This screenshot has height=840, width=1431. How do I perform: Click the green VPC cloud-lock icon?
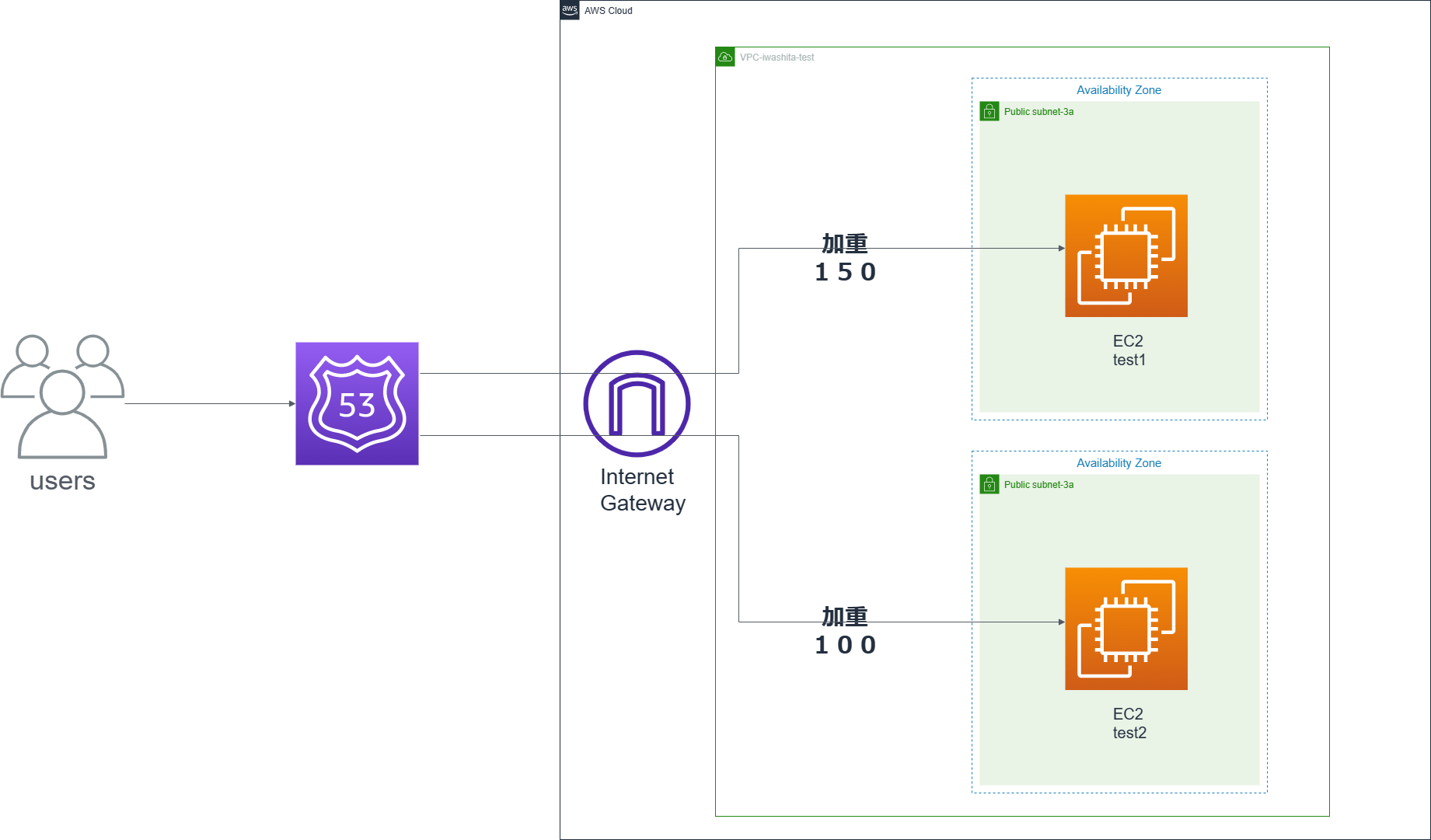click(726, 56)
